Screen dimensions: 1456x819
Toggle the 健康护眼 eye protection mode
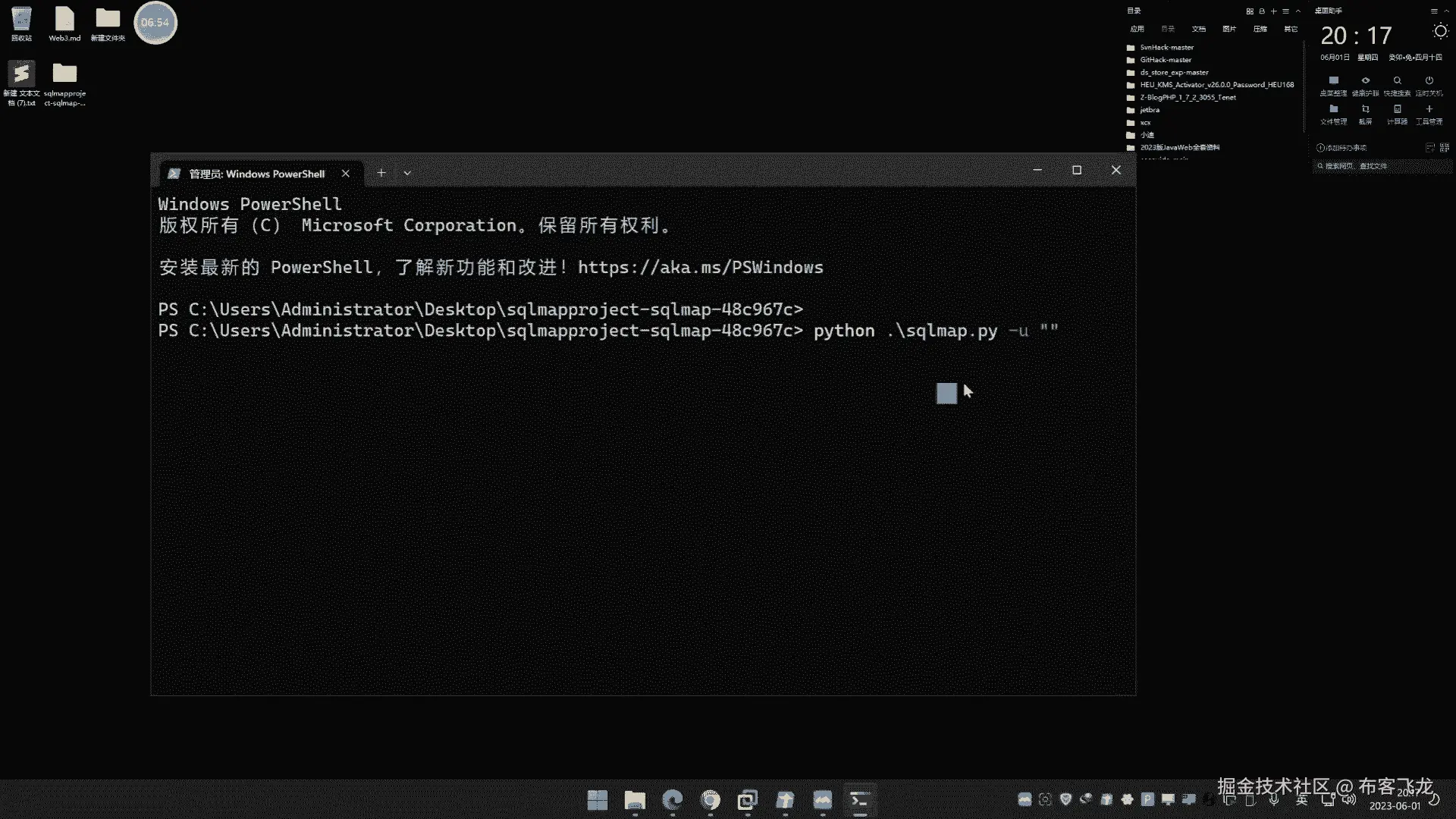(1365, 81)
